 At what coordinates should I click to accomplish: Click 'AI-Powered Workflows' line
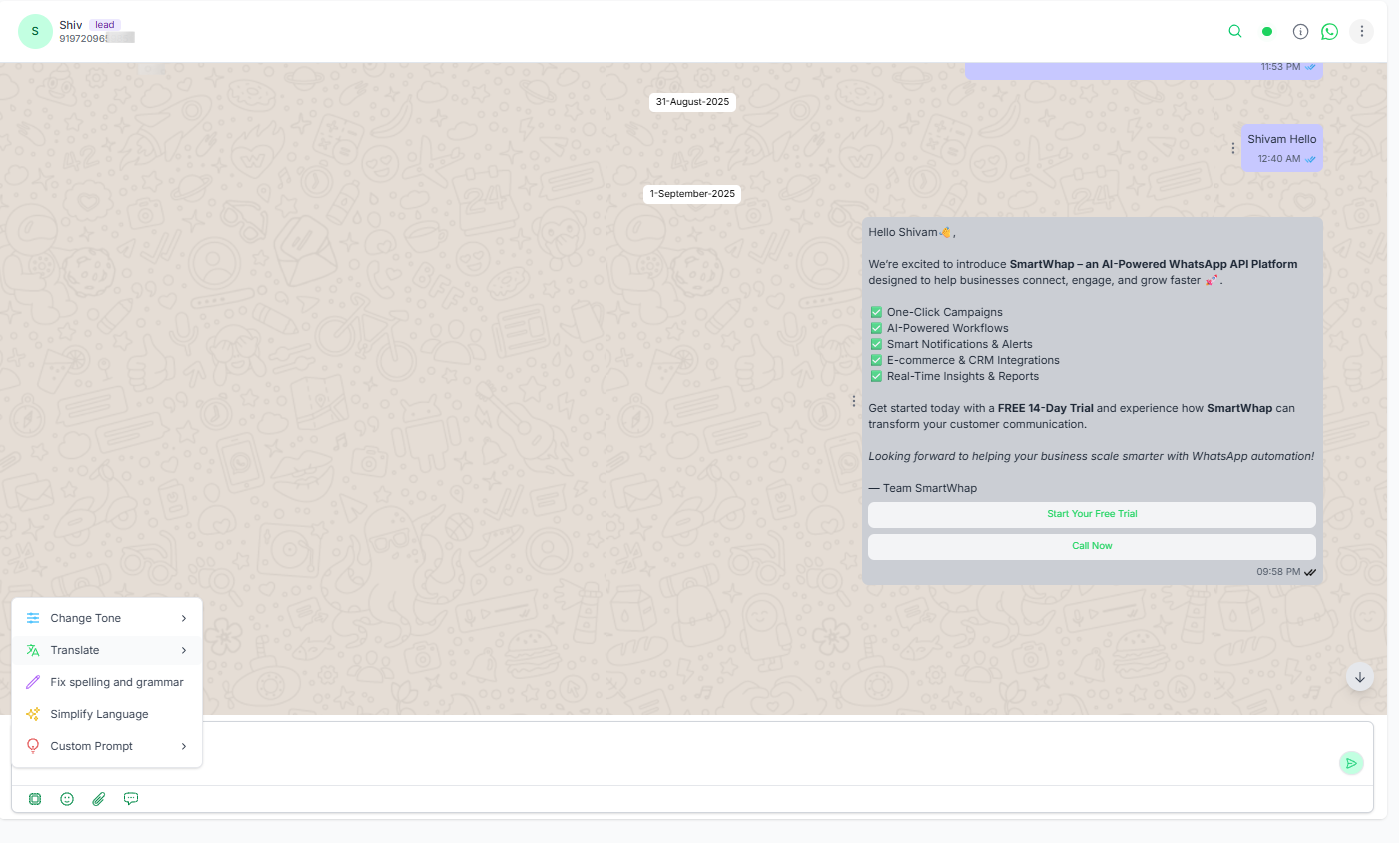947,328
